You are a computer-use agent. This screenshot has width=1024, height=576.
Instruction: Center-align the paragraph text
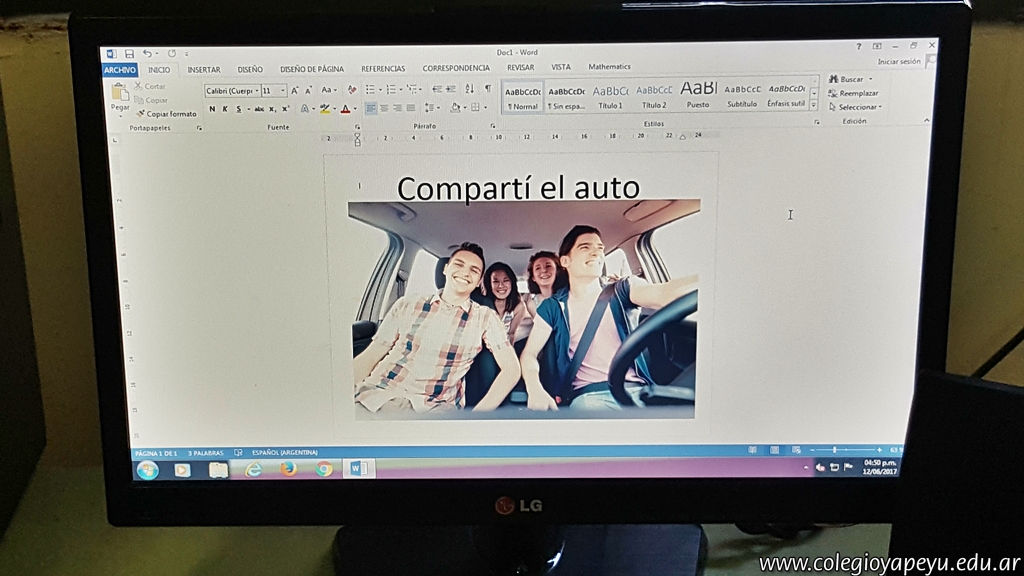pos(384,108)
